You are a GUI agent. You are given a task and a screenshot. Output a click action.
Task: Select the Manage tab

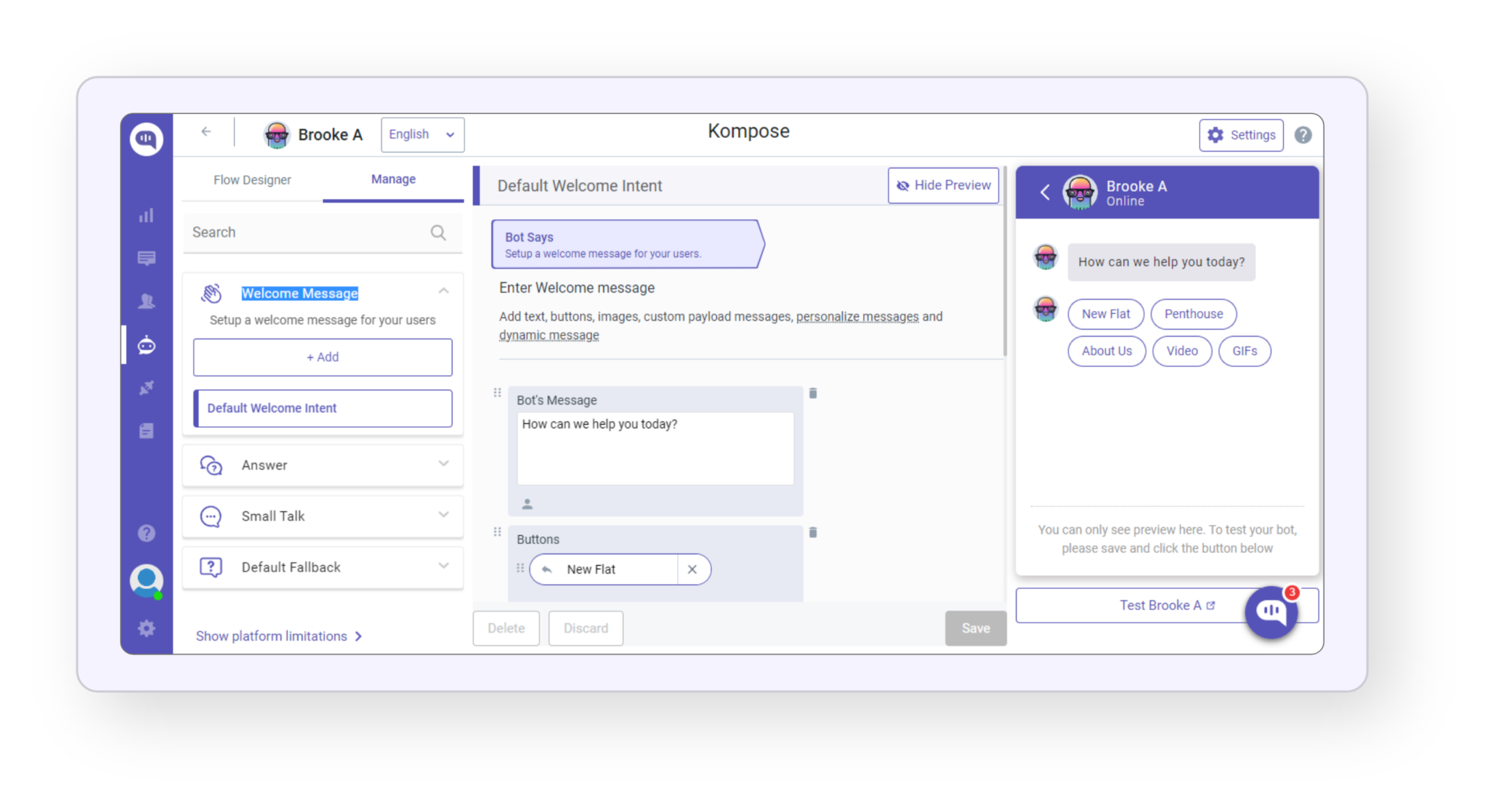coord(393,179)
